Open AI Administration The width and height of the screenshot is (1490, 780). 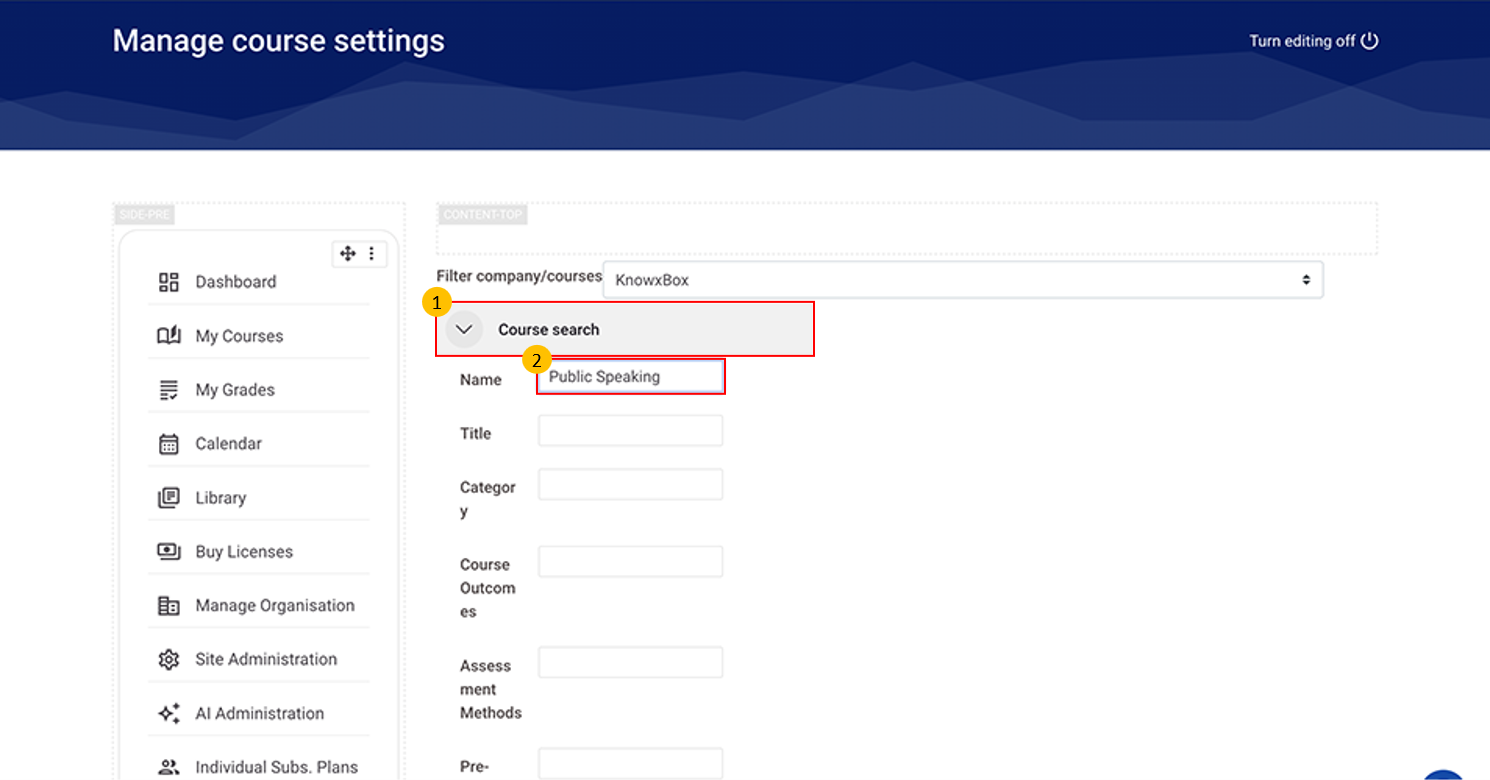pyautogui.click(x=260, y=714)
